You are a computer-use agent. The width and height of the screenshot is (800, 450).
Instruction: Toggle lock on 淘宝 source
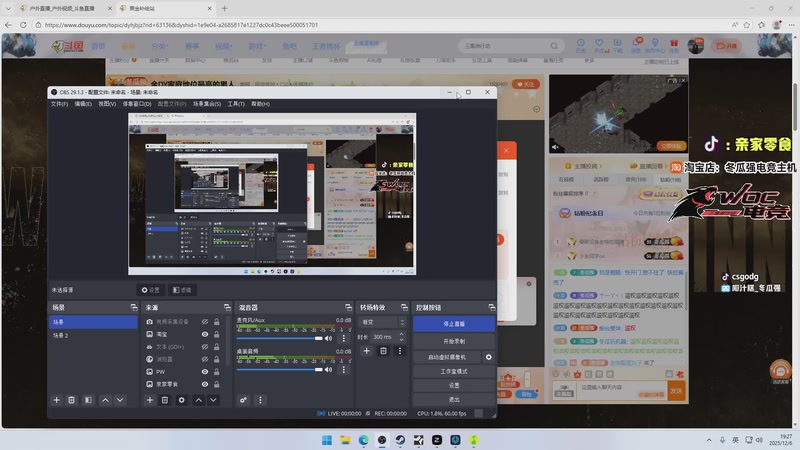coord(217,334)
